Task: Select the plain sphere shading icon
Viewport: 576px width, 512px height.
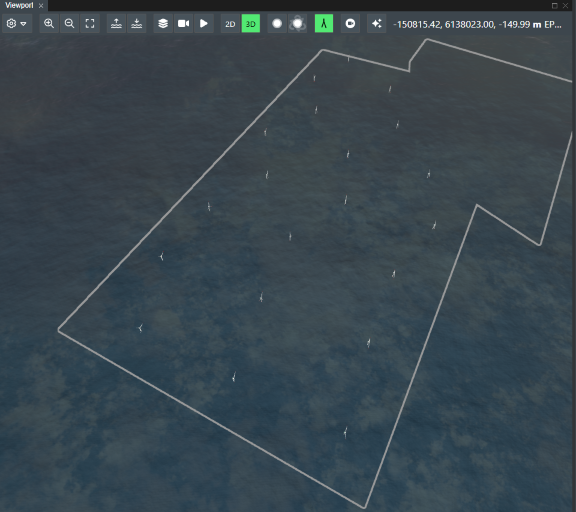Action: click(277, 24)
